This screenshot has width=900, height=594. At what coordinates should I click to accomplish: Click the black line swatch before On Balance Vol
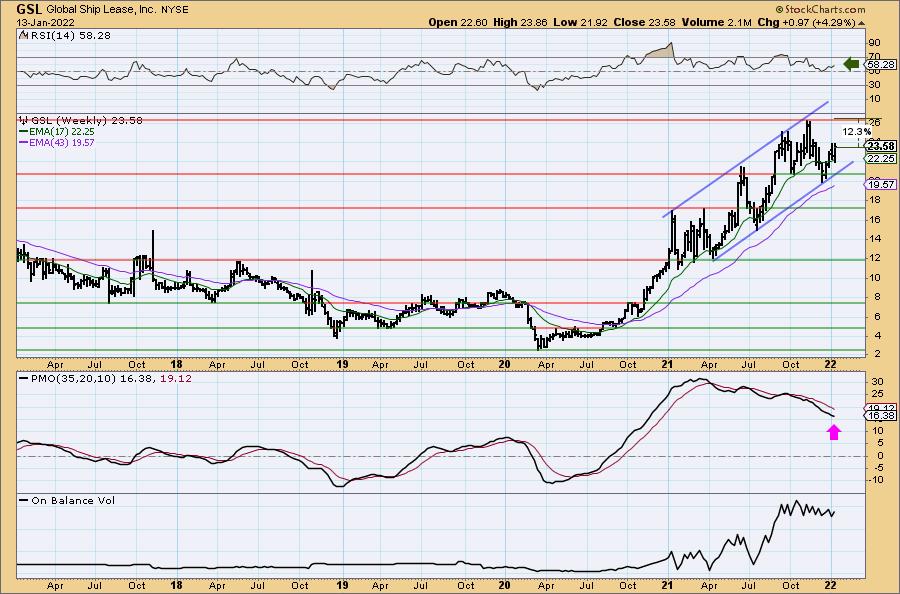click(24, 500)
